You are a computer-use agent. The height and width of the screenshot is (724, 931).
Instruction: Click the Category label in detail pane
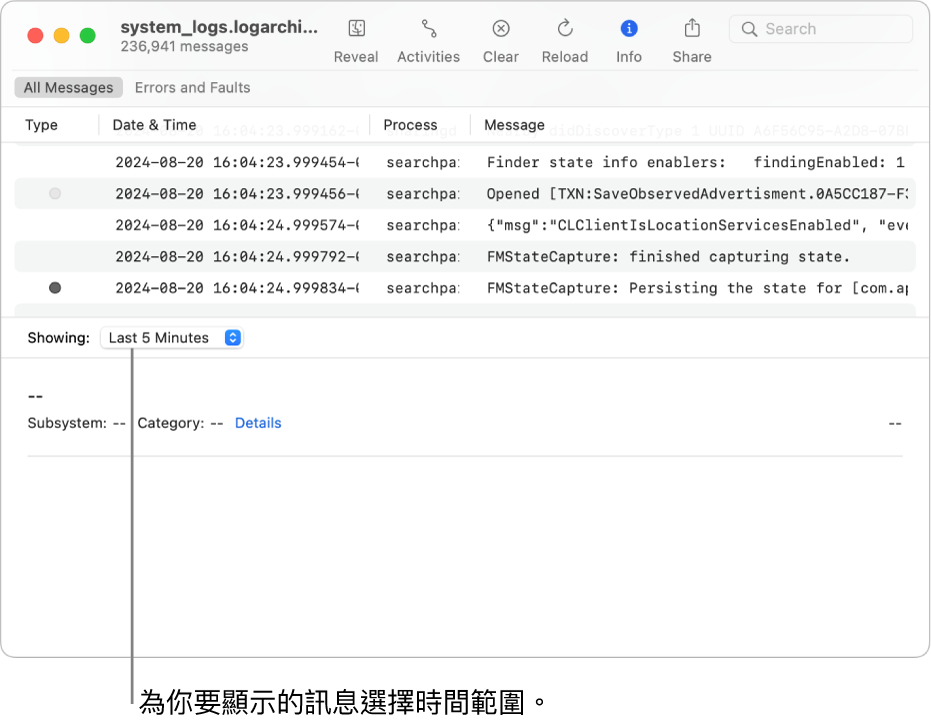click(170, 423)
